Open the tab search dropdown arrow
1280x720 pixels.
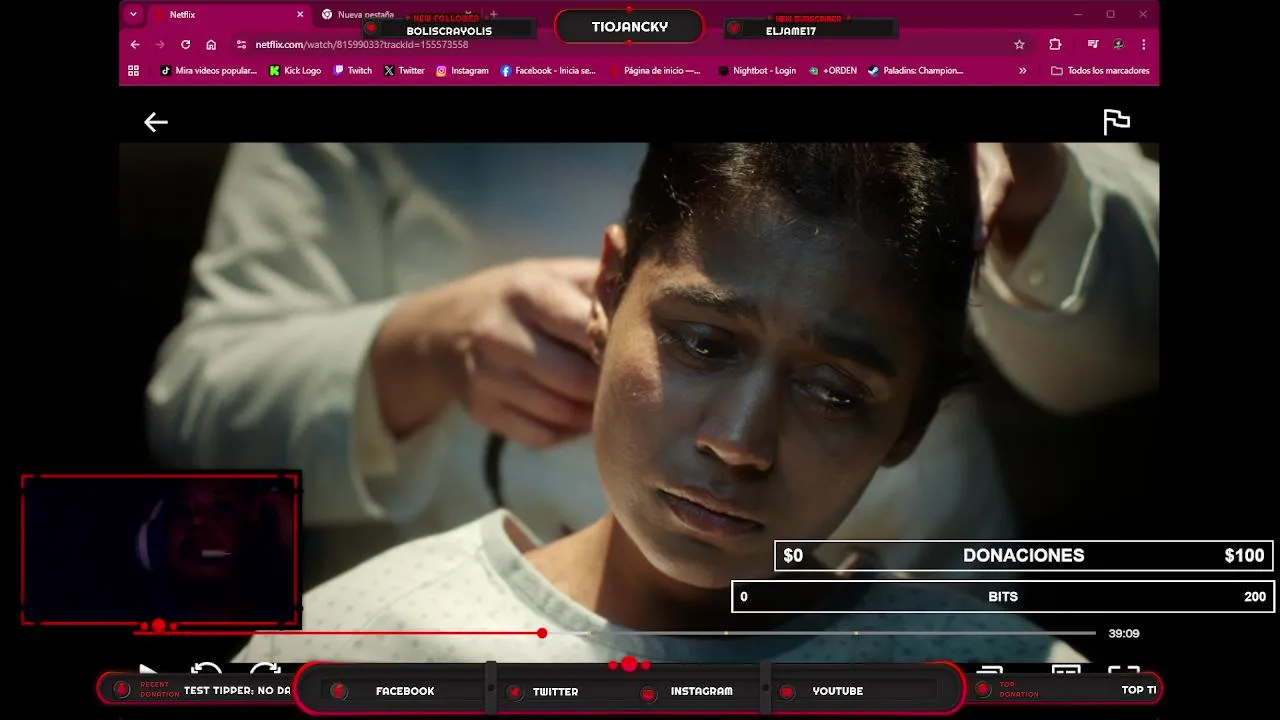pyautogui.click(x=133, y=15)
